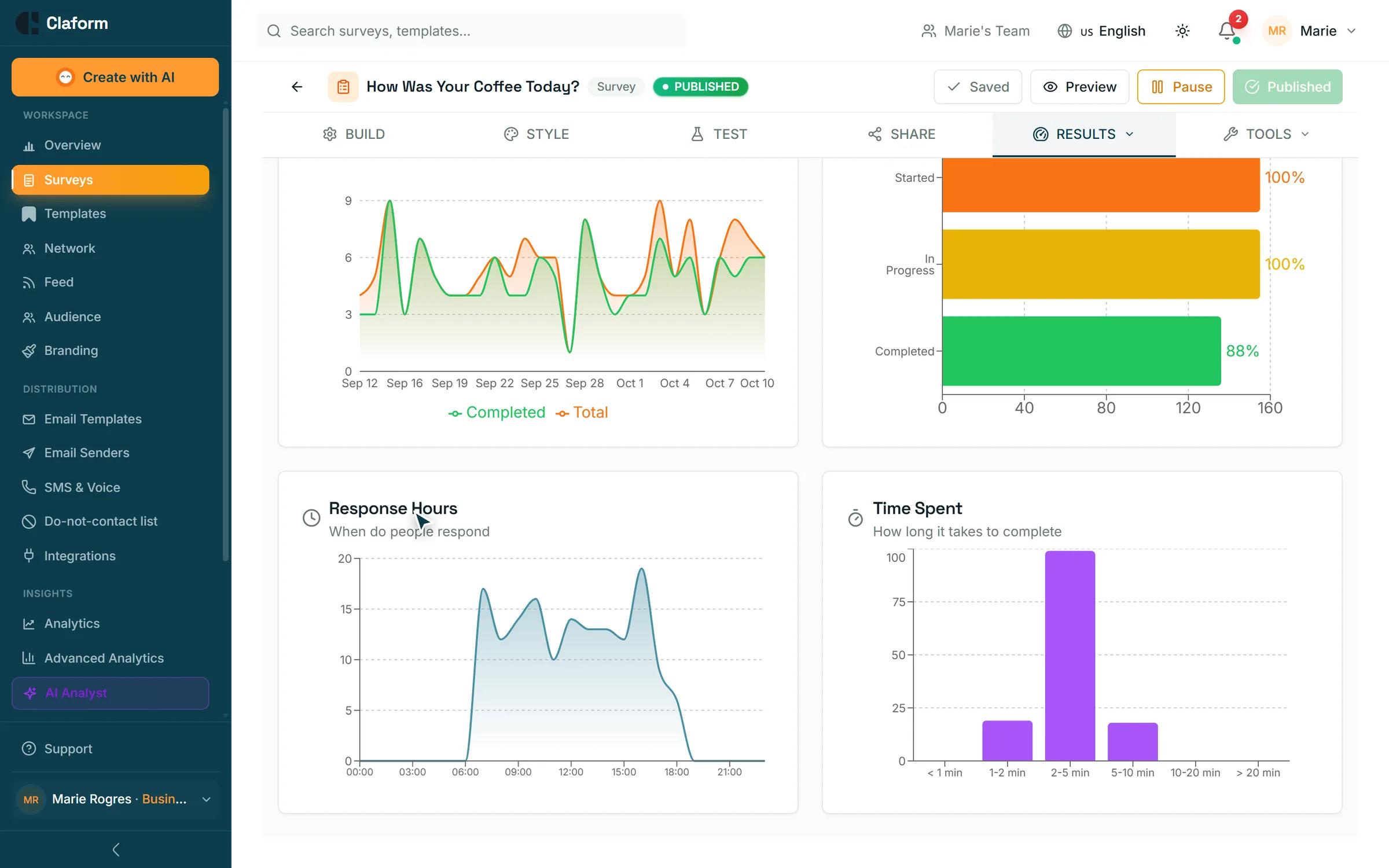Image resolution: width=1389 pixels, height=868 pixels.
Task: Click the back arrow next to survey title
Action: point(297,87)
